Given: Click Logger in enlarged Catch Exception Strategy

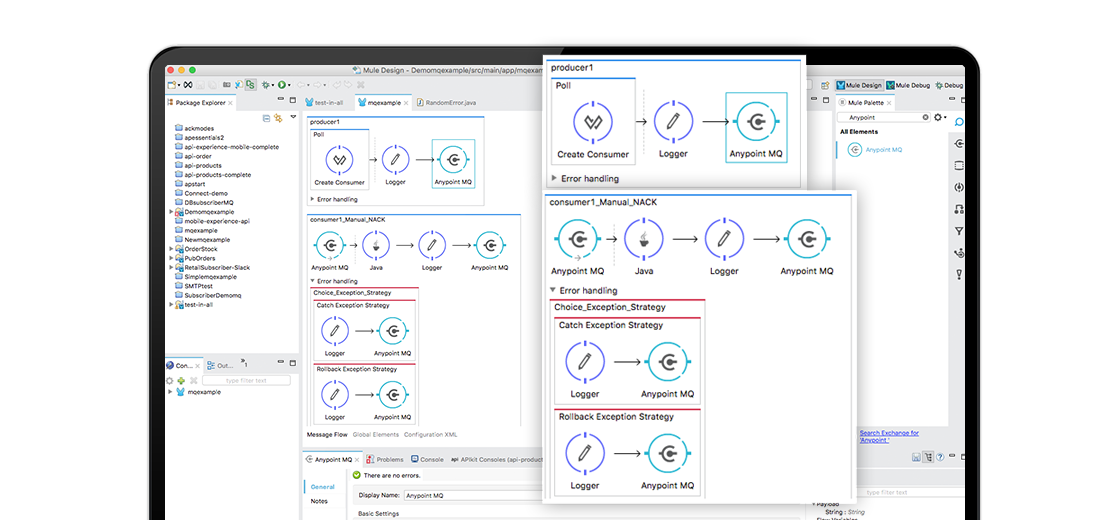Looking at the screenshot, I should (x=585, y=361).
